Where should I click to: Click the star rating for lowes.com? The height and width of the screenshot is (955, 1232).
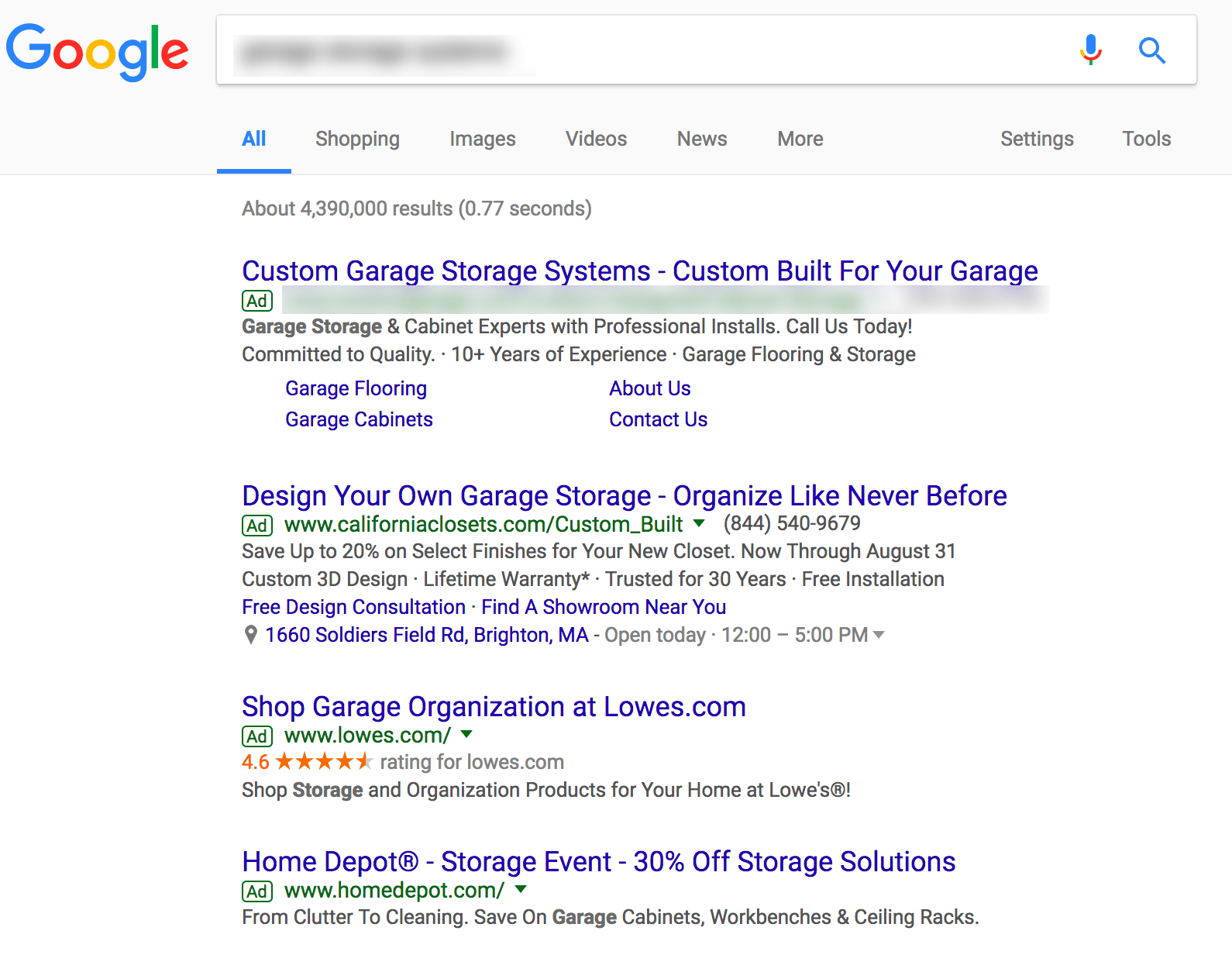pyautogui.click(x=324, y=761)
